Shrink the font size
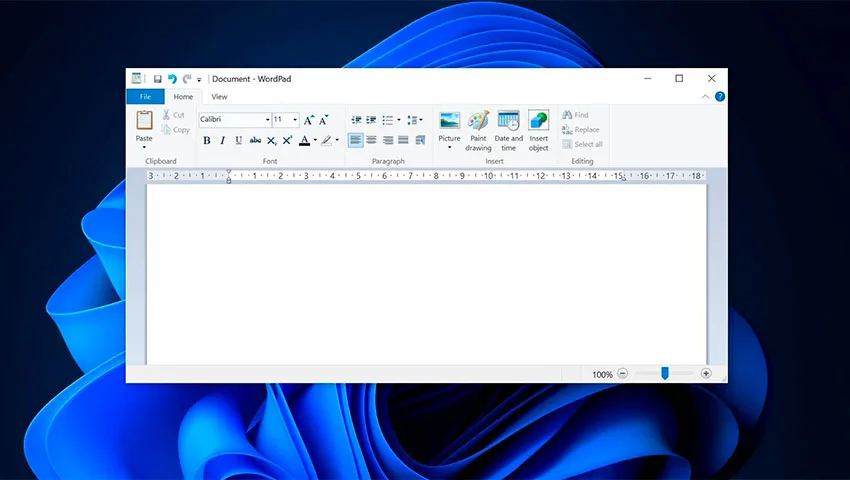Image resolution: width=850 pixels, height=480 pixels. [x=324, y=120]
